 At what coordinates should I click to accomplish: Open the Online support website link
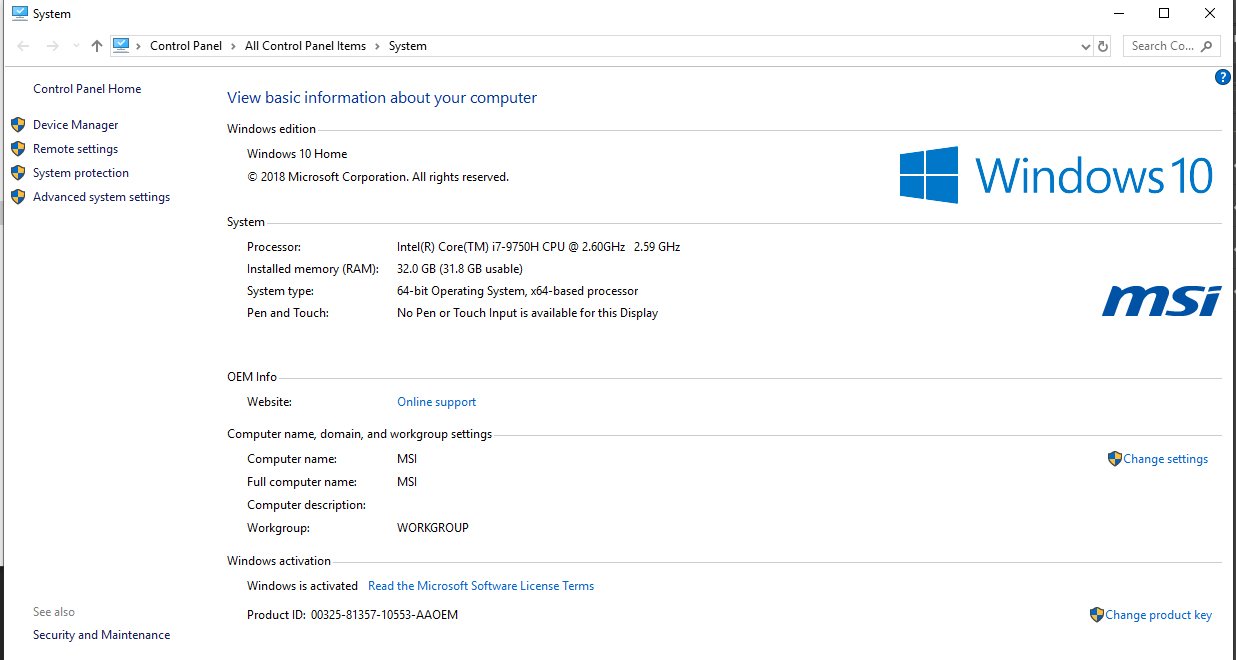click(x=436, y=402)
